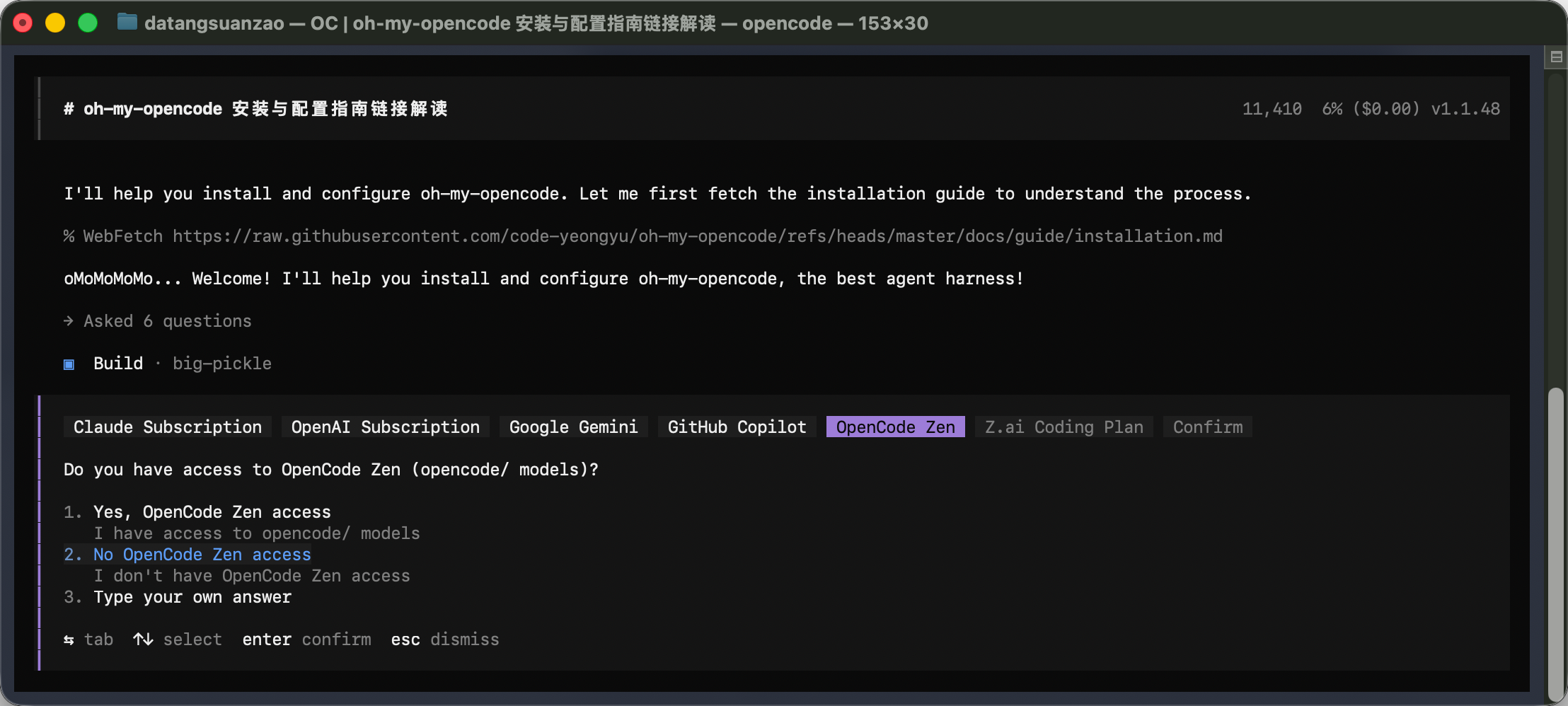The height and width of the screenshot is (706, 1568).
Task: Click 'I don't have OpenCode Zen access'
Action: point(252,575)
